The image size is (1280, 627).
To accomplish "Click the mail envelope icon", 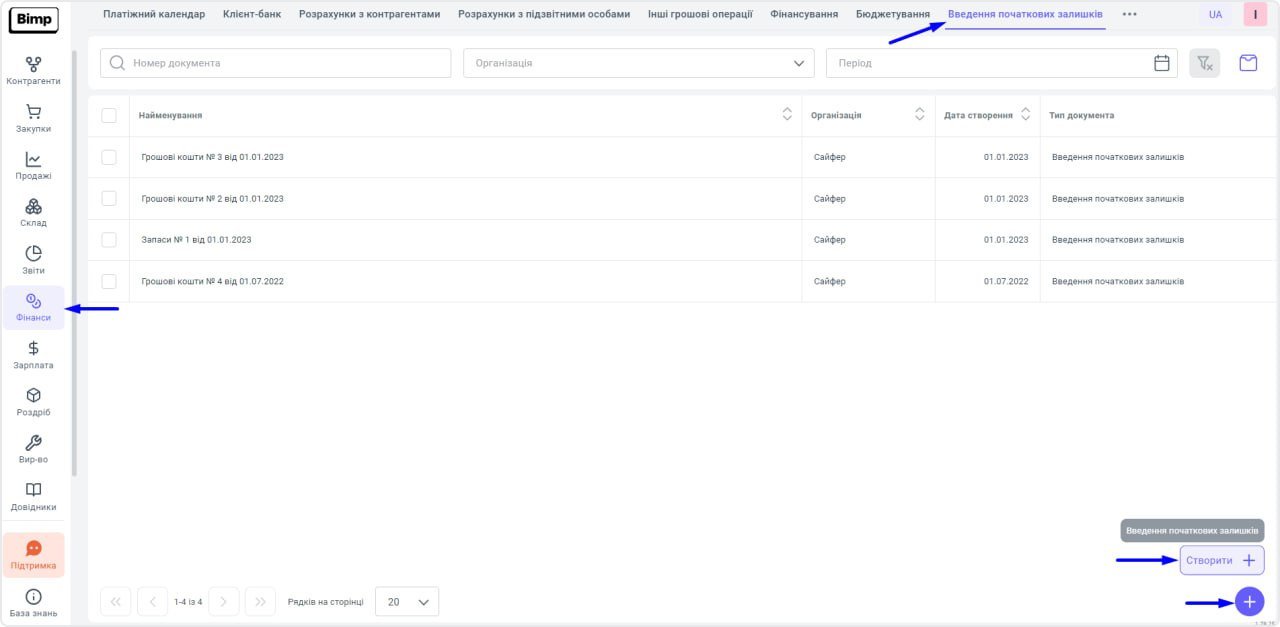I will (1248, 63).
